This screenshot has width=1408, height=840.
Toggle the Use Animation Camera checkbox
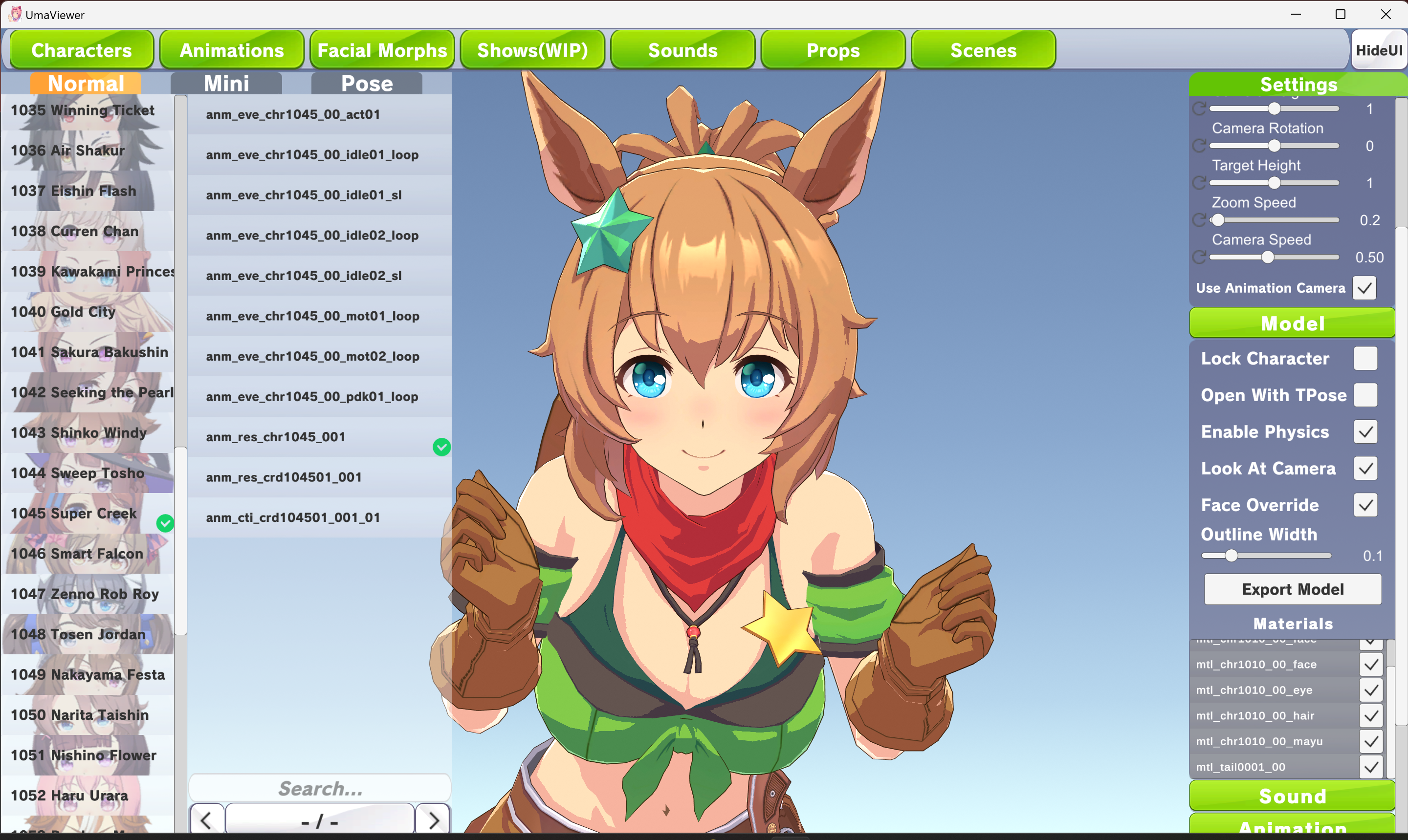[x=1364, y=288]
